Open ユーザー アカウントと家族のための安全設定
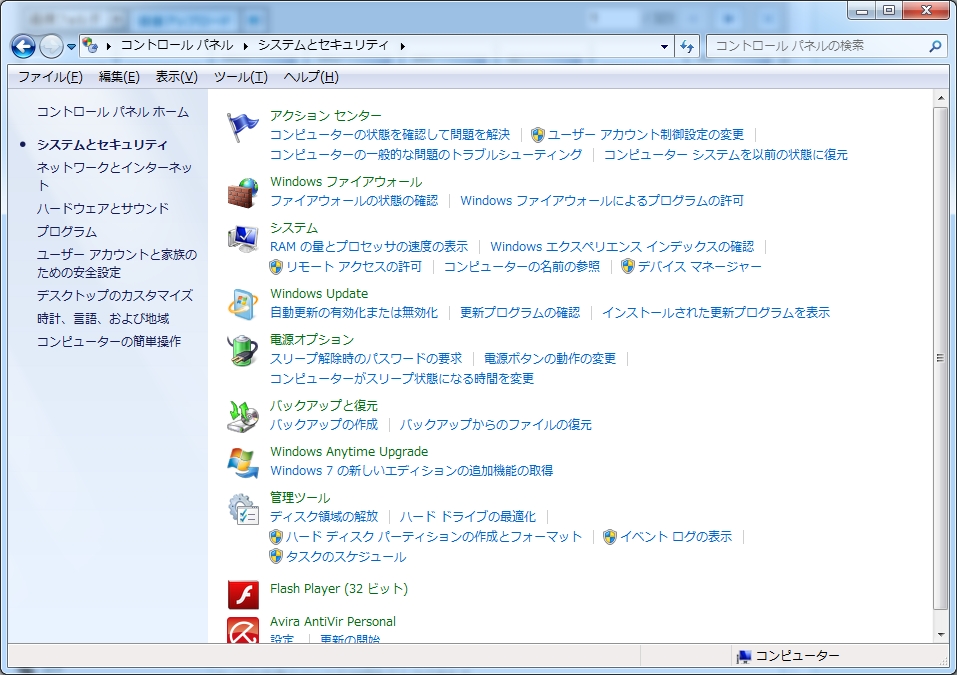The width and height of the screenshot is (957, 675). pos(117,264)
